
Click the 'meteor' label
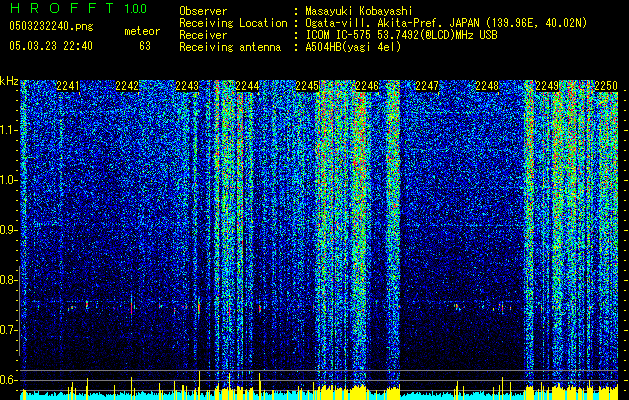[x=142, y=31]
